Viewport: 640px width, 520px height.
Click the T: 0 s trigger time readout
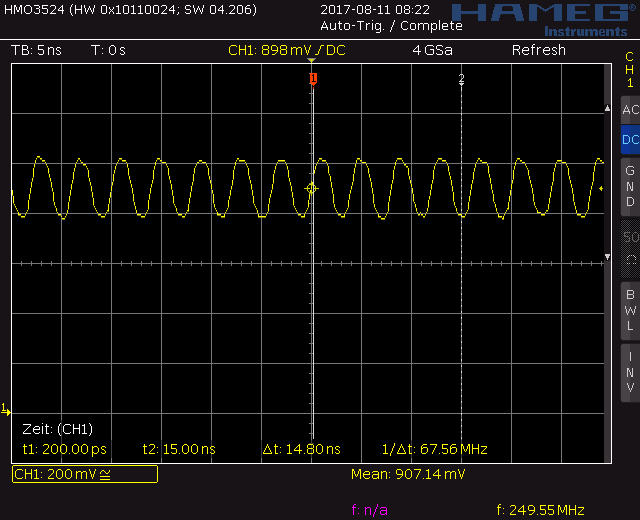pos(108,50)
